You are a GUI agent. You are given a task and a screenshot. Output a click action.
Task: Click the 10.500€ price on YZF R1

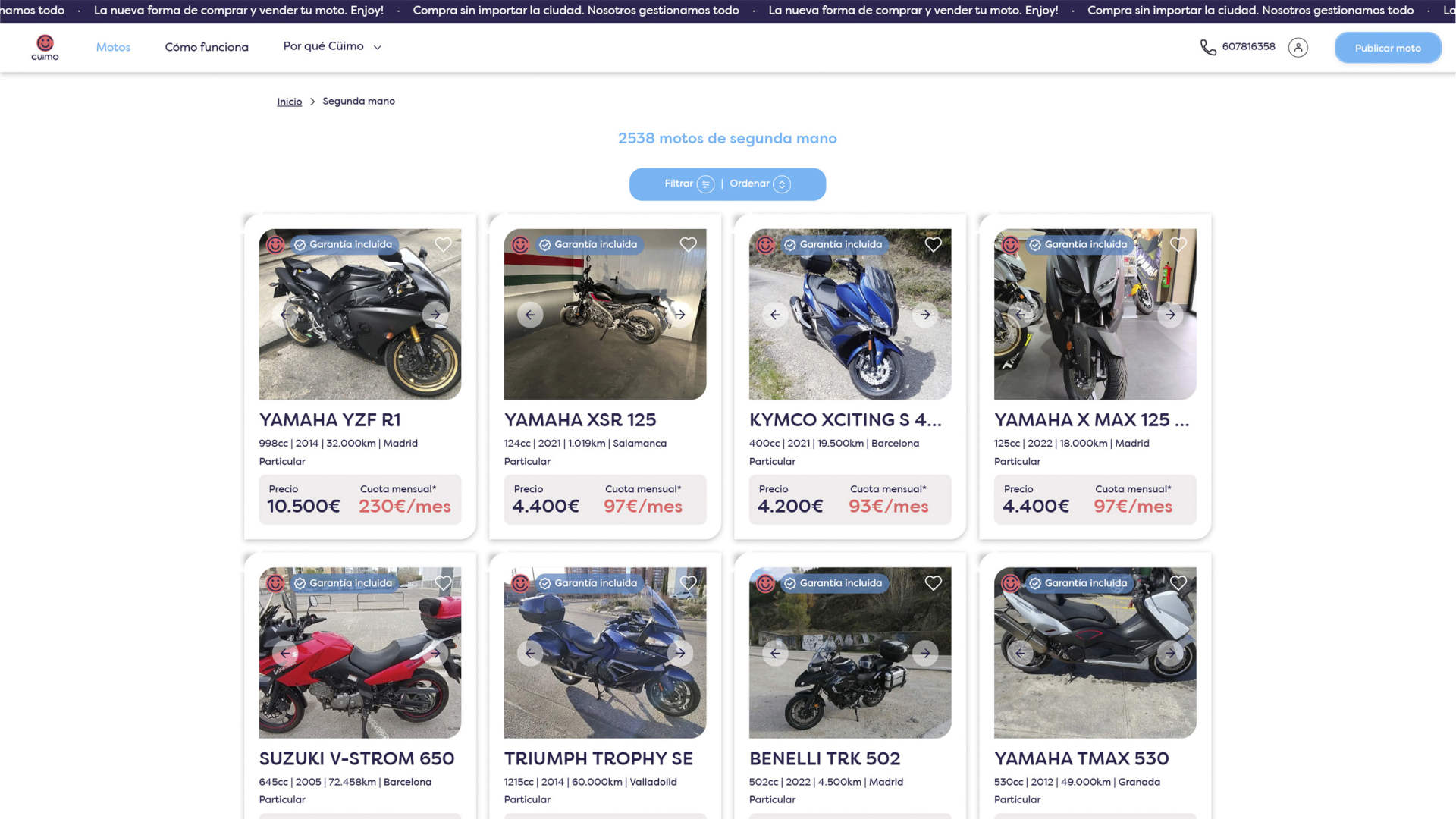(303, 507)
